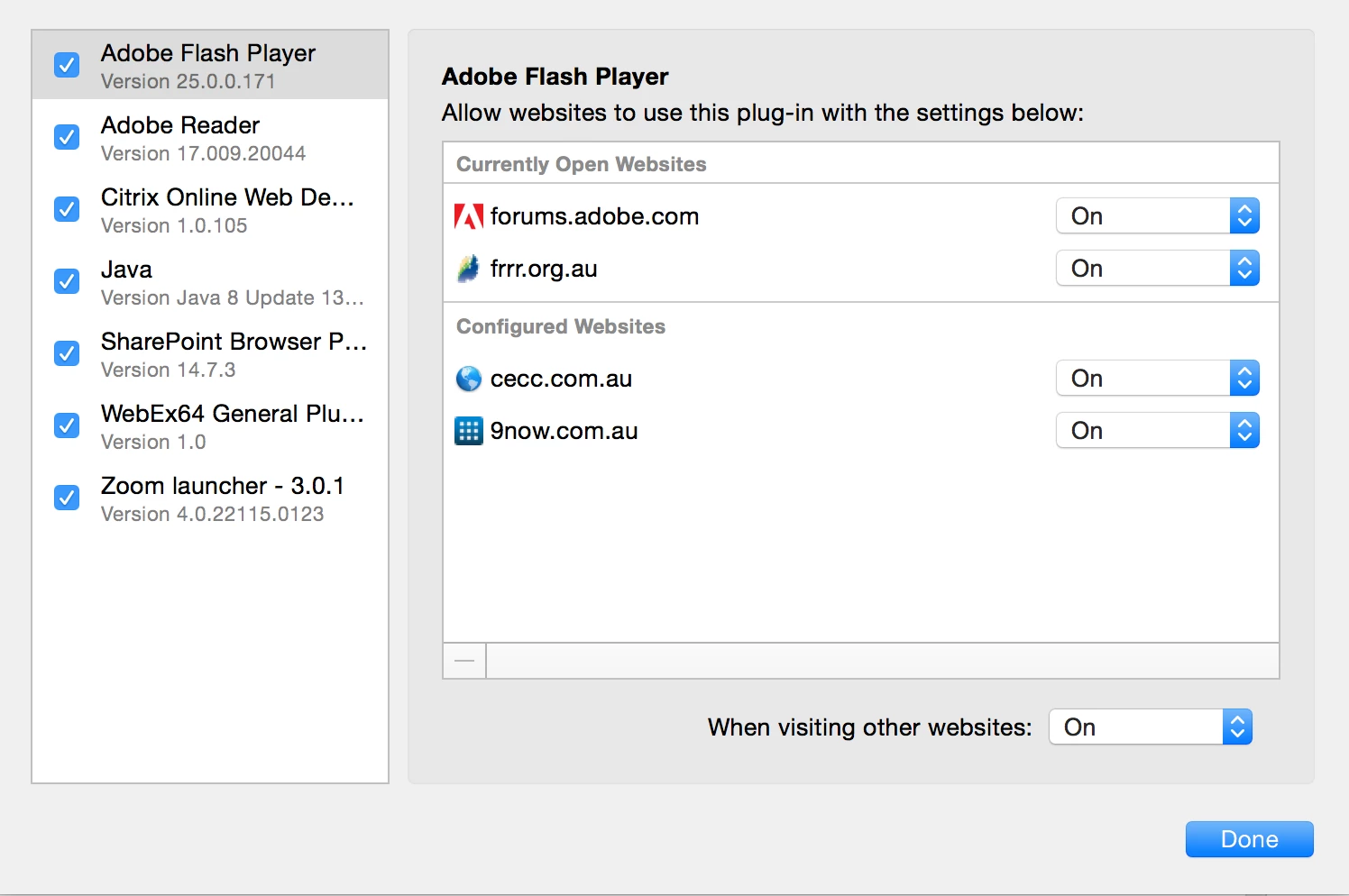
Task: Click the cecc.com.au globe icon
Action: (469, 379)
